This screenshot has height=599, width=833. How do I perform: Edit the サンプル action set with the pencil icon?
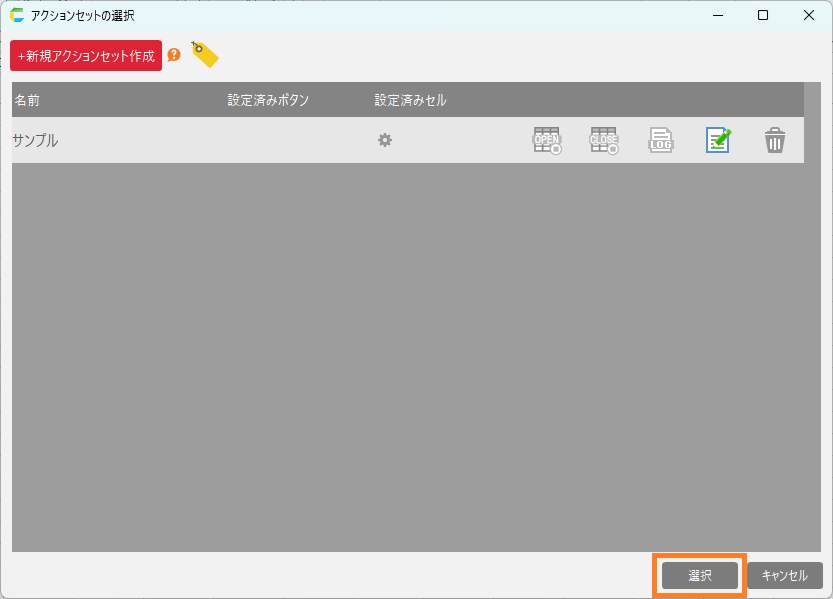click(718, 141)
